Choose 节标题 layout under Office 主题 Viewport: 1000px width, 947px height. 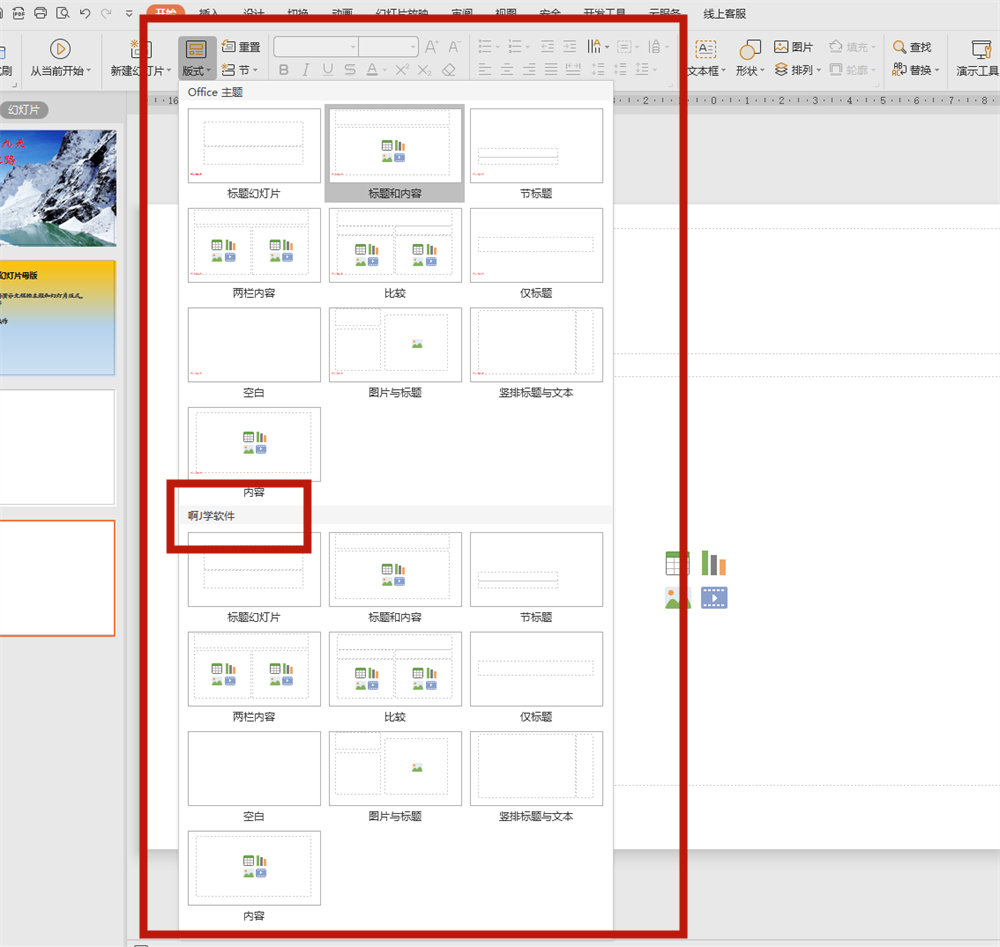tap(536, 154)
